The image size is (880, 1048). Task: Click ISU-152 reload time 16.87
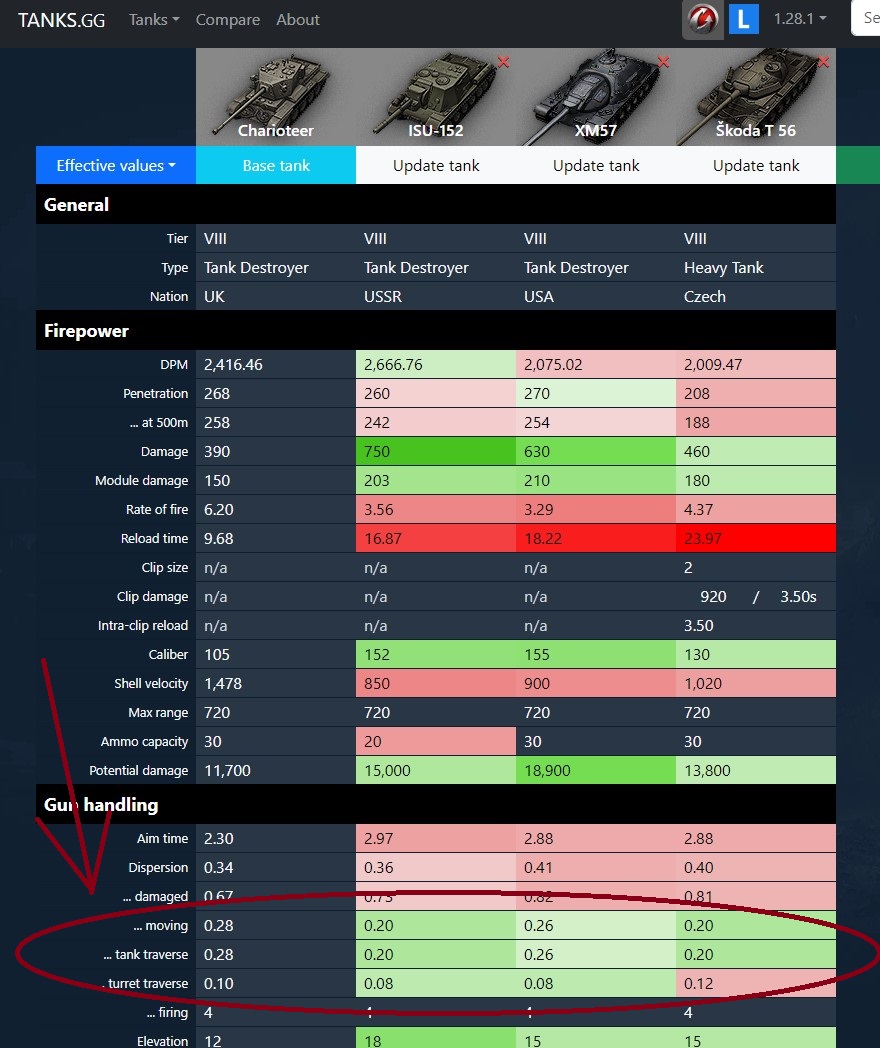click(x=383, y=538)
